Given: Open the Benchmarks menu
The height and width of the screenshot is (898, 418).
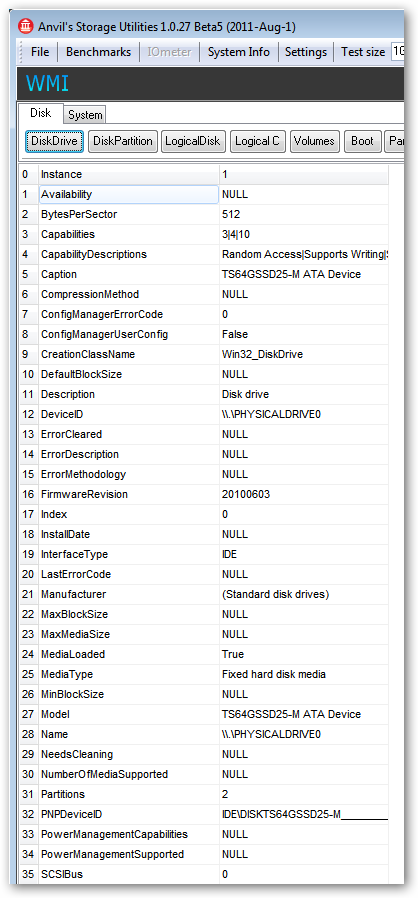Looking at the screenshot, I should pos(98,52).
